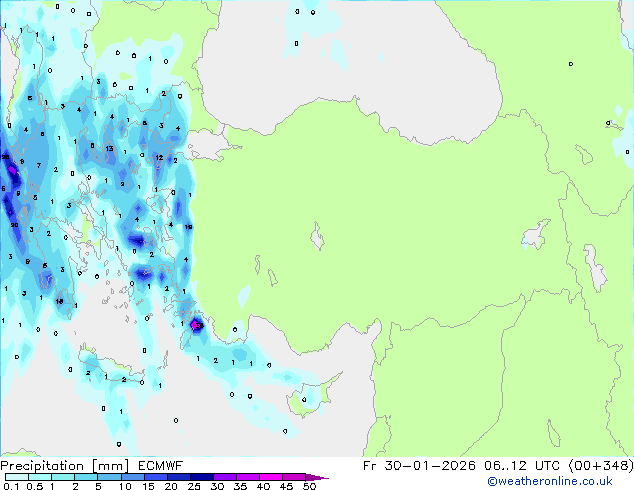Click the station value 13 on the map

pos(109,148)
